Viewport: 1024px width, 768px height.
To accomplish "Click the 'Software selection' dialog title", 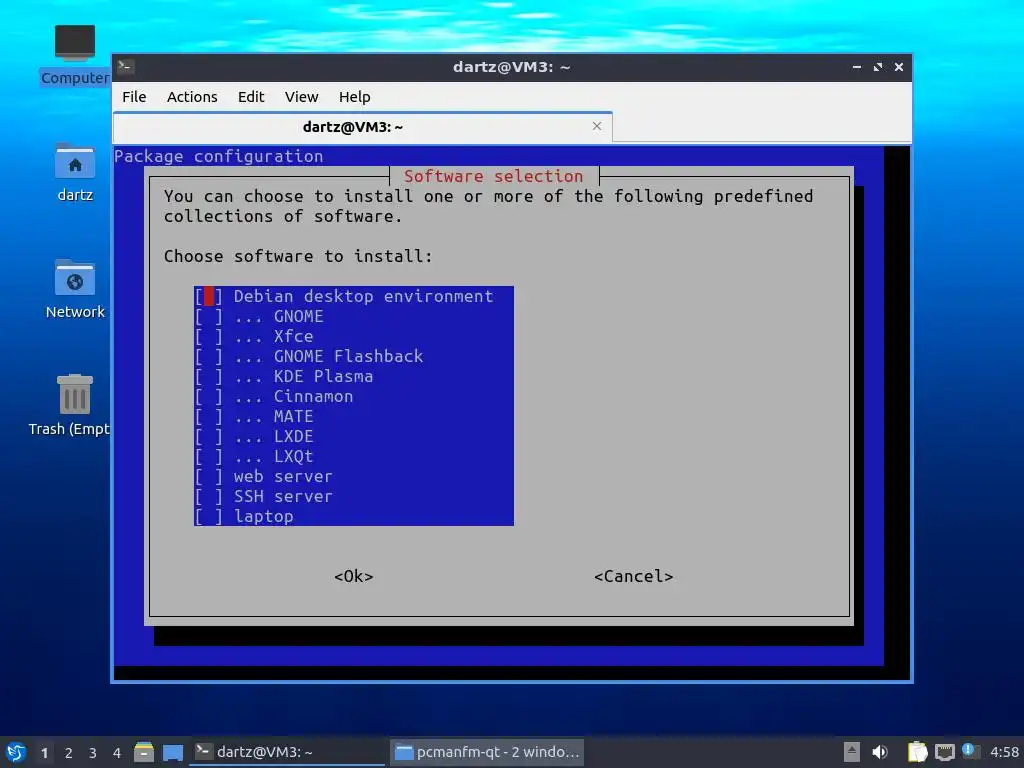I will point(494,176).
